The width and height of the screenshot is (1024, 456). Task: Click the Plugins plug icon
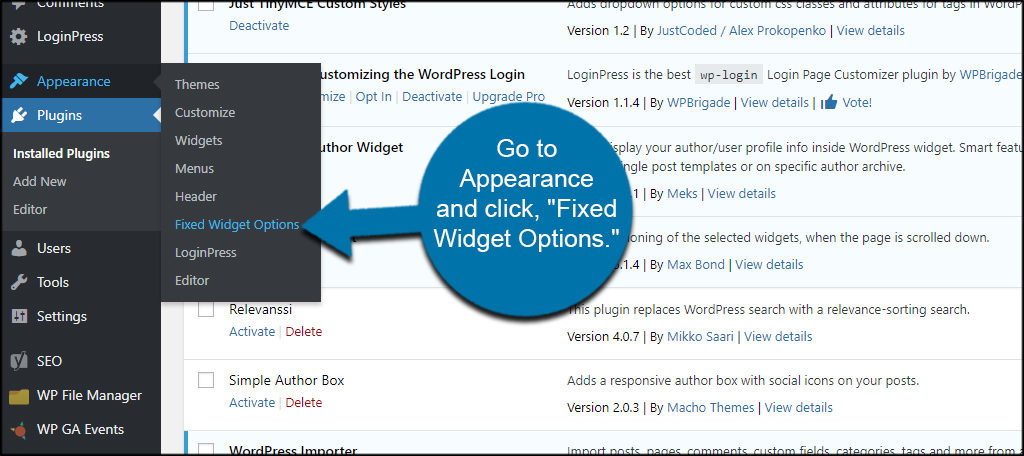pos(19,116)
